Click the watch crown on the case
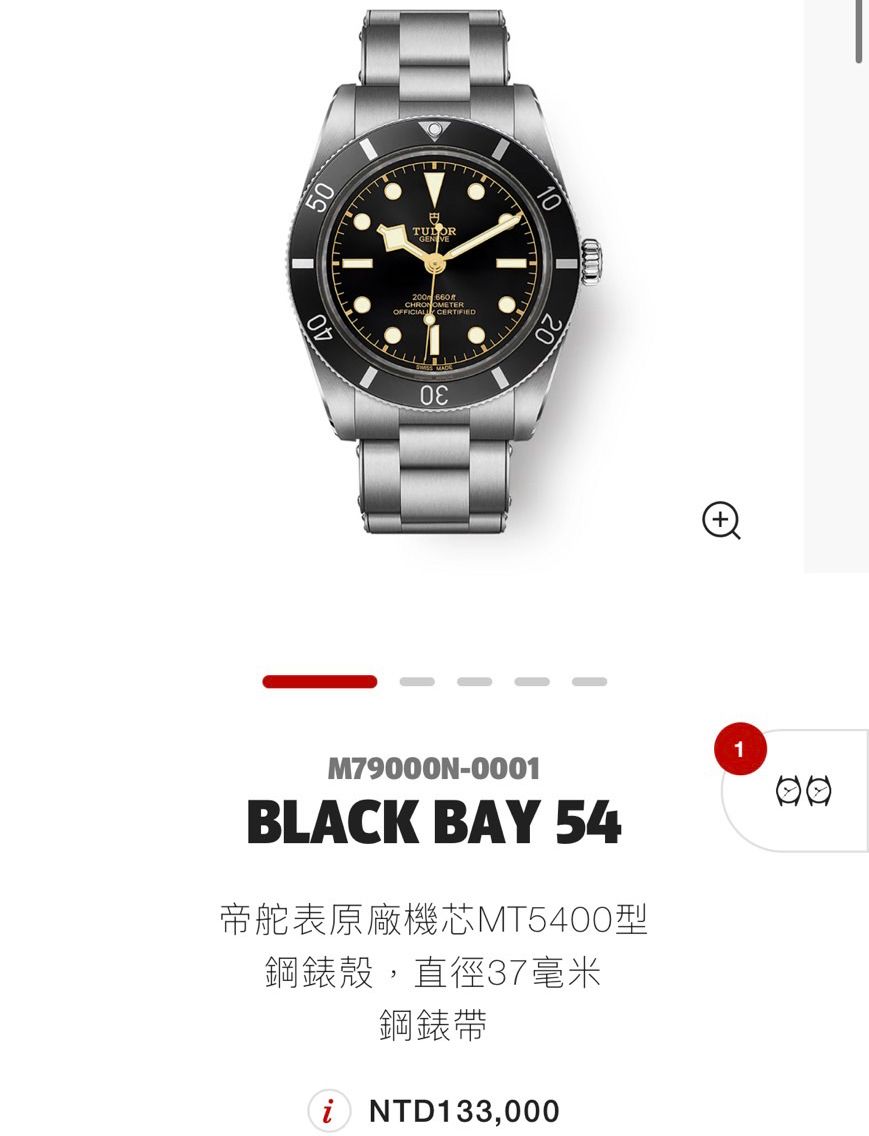The width and height of the screenshot is (869, 1136). [x=591, y=264]
